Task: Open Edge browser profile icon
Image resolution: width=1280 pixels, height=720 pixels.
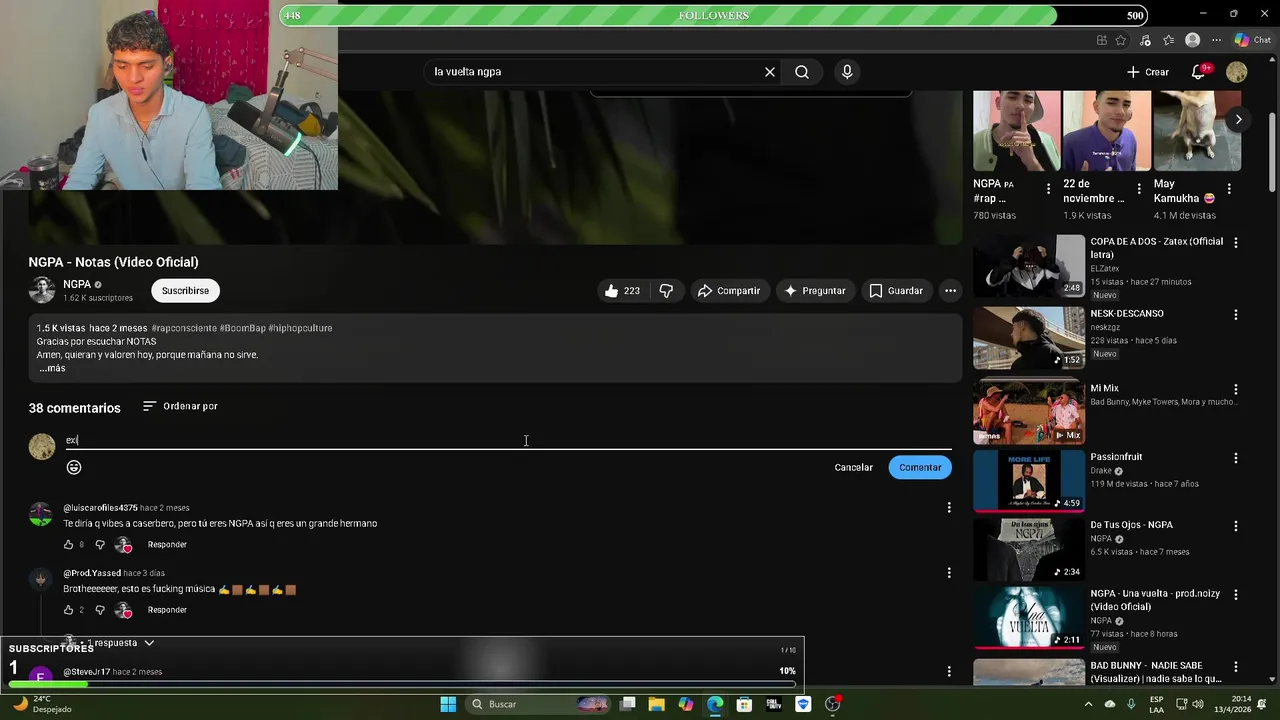Action: [1192, 40]
